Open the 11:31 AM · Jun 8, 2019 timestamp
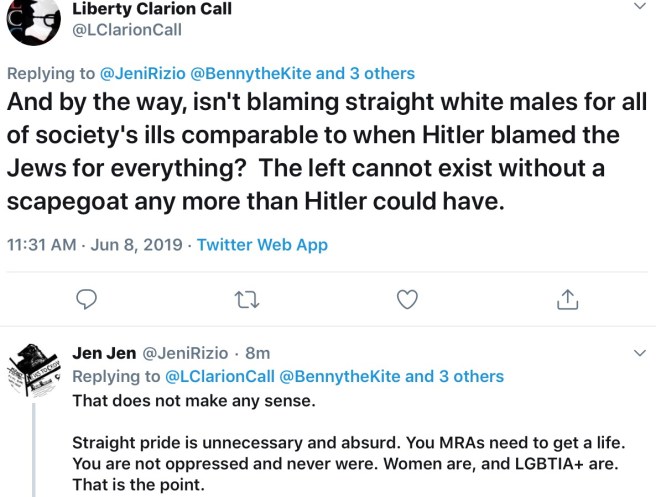 (96, 244)
